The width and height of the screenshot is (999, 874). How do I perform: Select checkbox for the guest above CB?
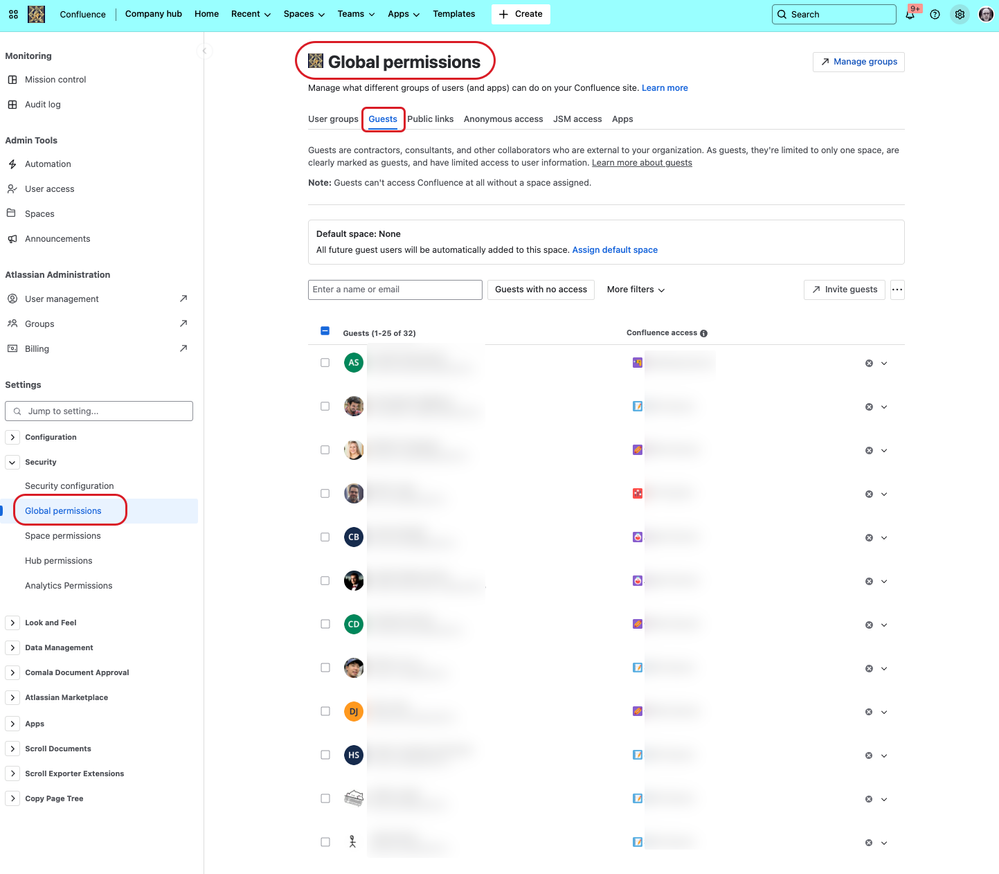coord(325,493)
